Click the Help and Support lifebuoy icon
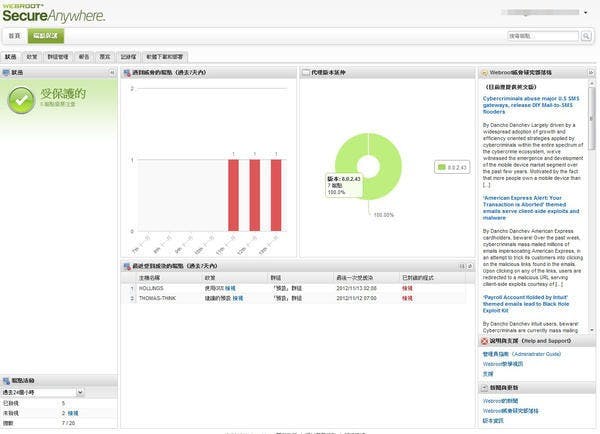 tap(484, 341)
